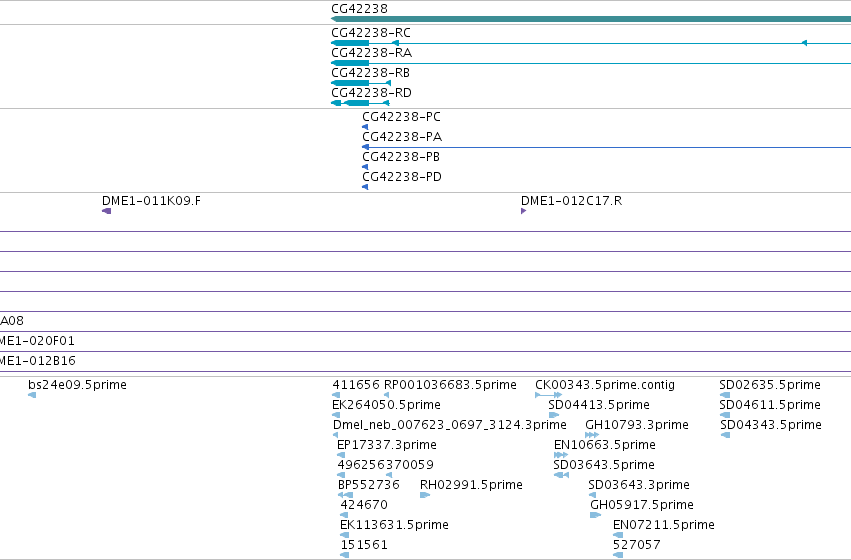Screen dimensions: 851x560
Task: Click the bs24e09.5prime EST arrow
Action: pyautogui.click(x=32, y=395)
